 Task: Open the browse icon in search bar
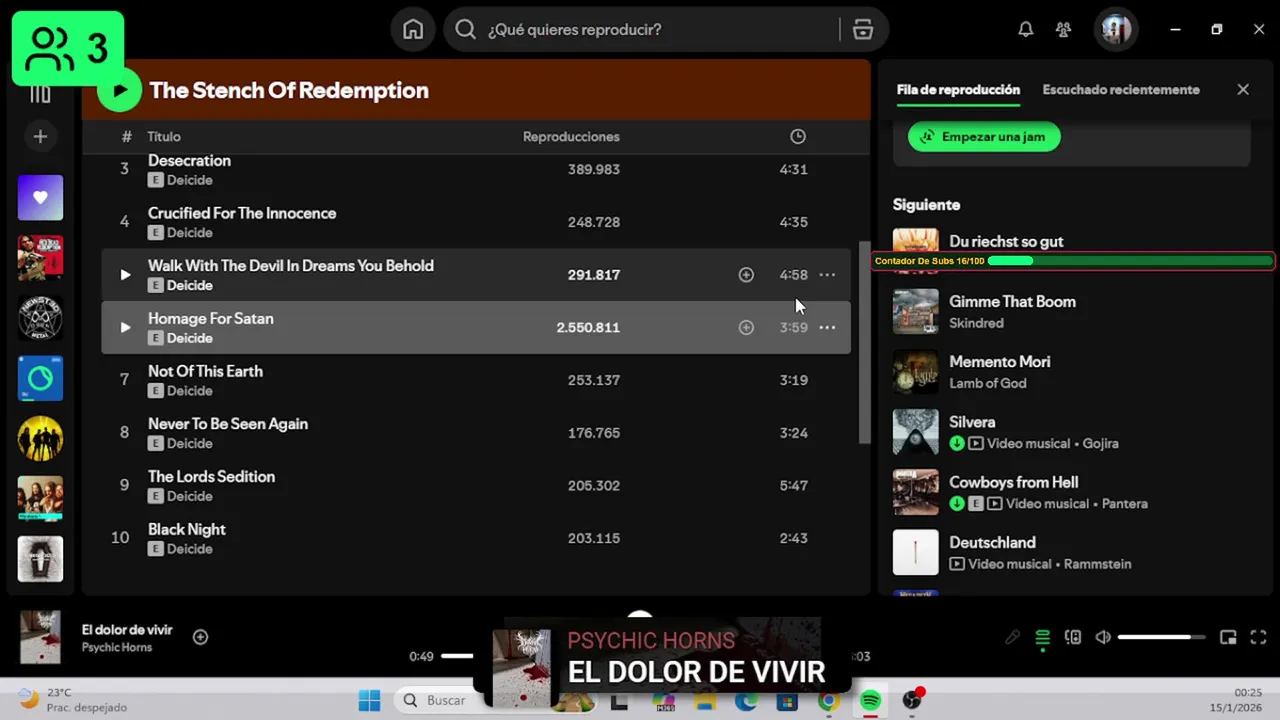(863, 30)
